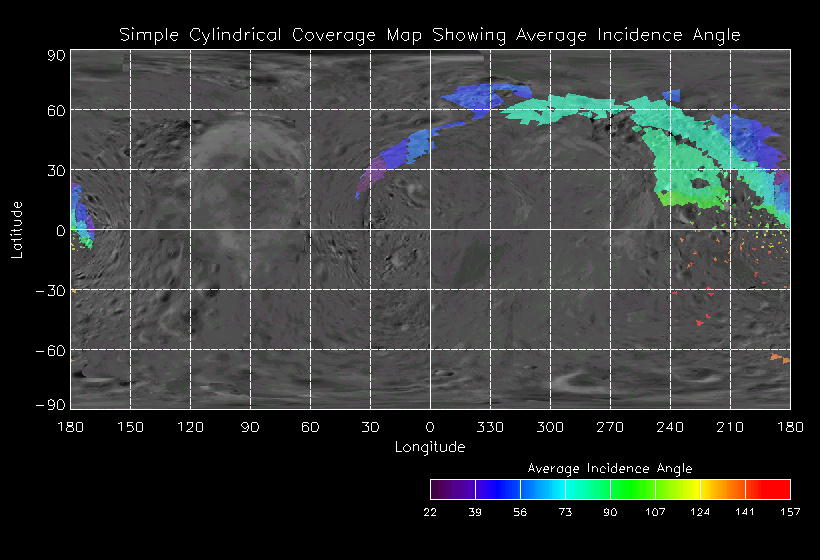Screen dimensions: 820x560
Task: Click the Longitude axis label
Action: (x=430, y=447)
